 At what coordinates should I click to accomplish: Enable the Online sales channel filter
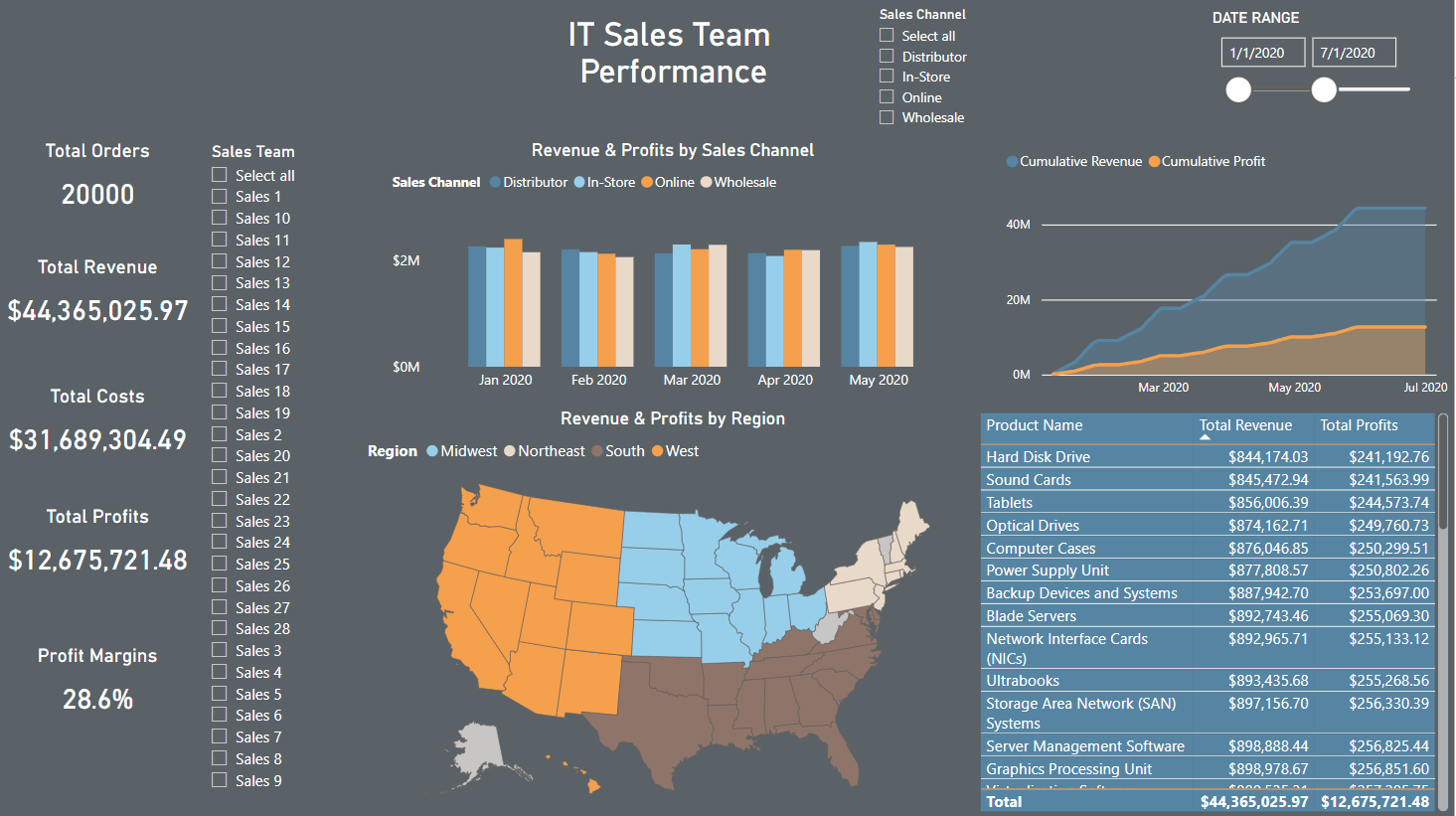886,97
